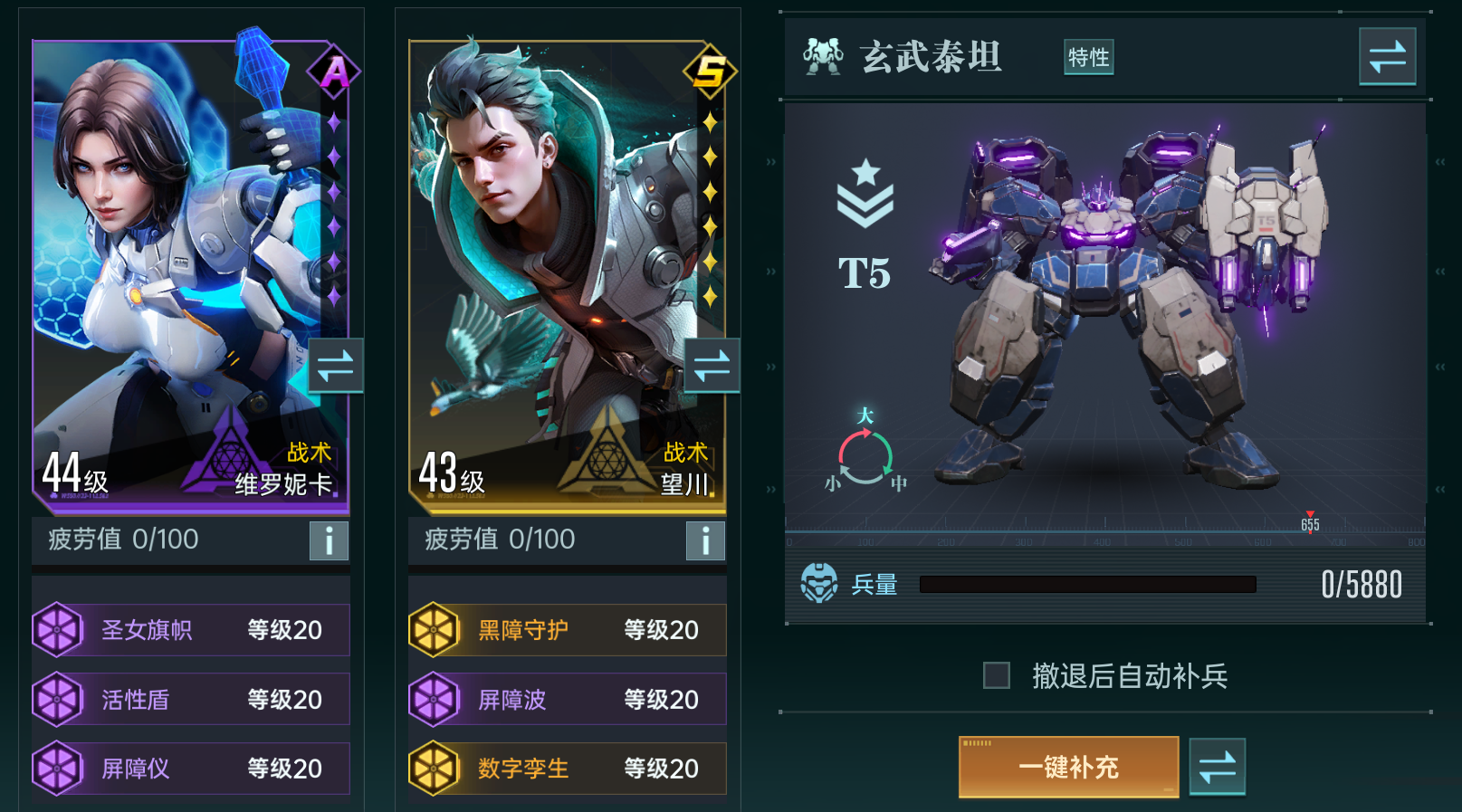Click swap icon beside 一键补充 button
Viewport: 1462px width, 812px height.
click(x=1217, y=768)
